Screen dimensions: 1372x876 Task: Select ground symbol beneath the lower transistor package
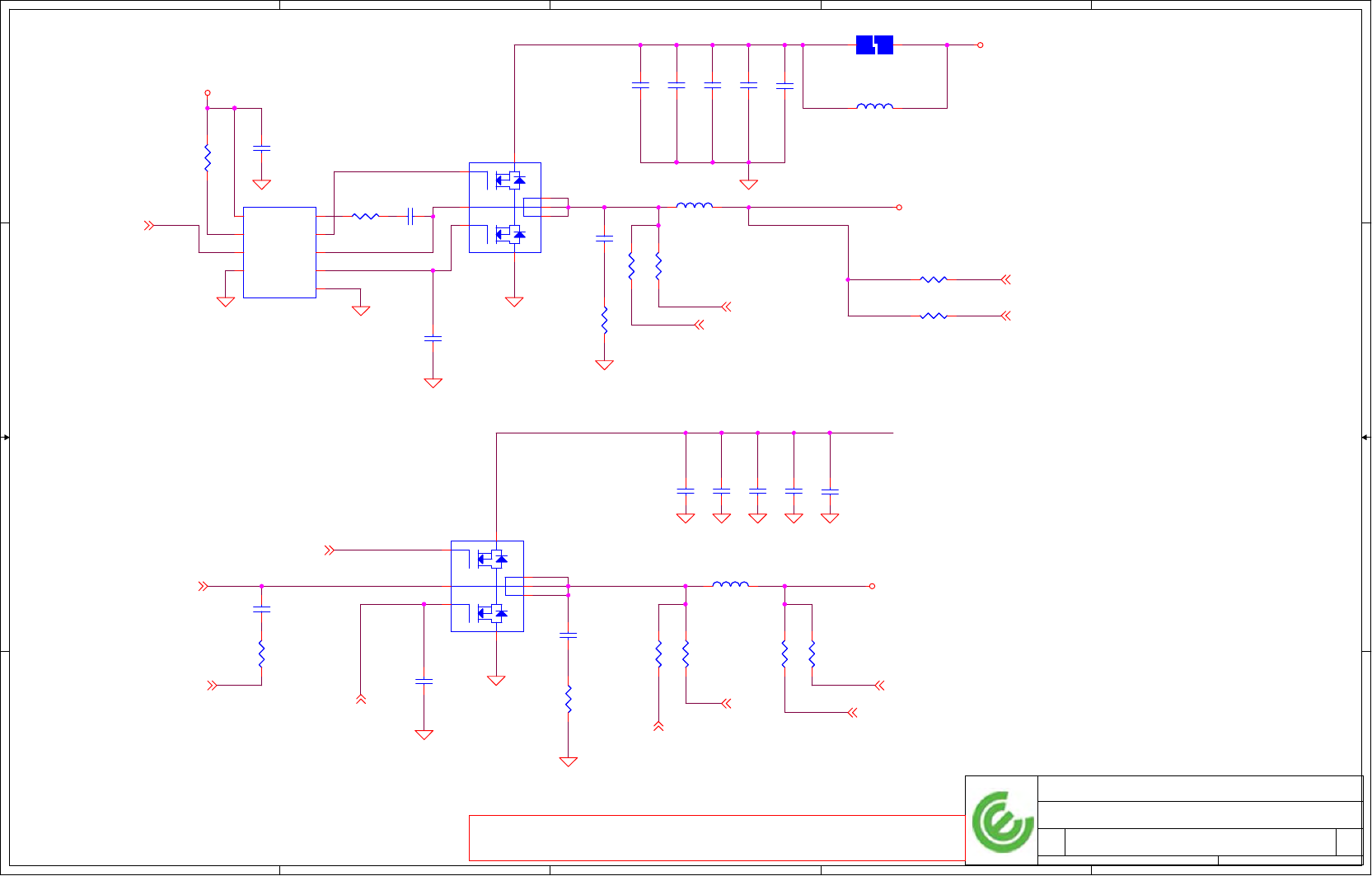pos(496,681)
